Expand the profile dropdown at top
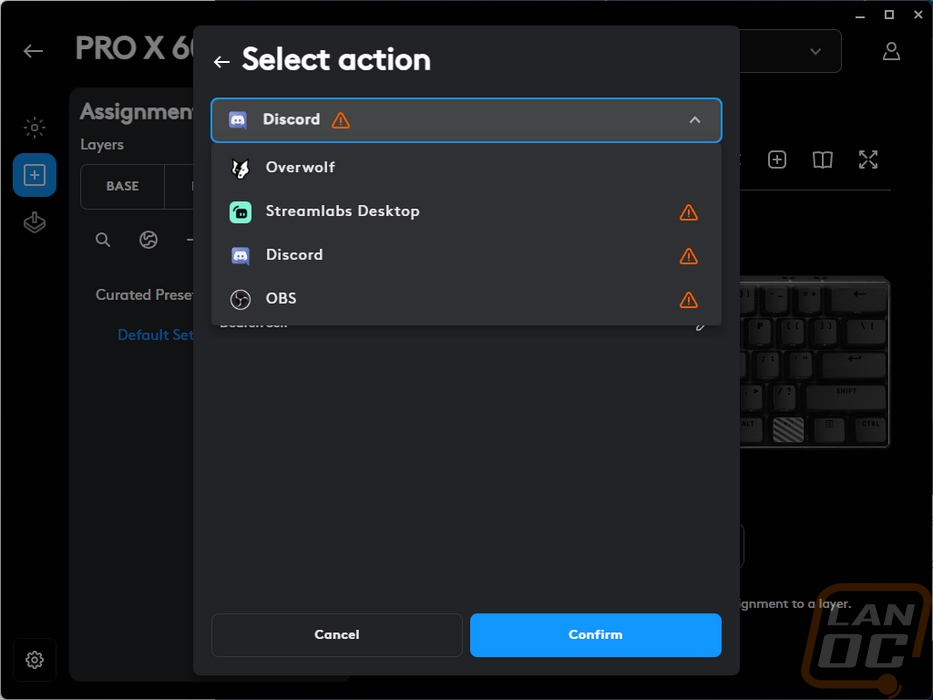This screenshot has height=700, width=933. pyautogui.click(x=815, y=51)
